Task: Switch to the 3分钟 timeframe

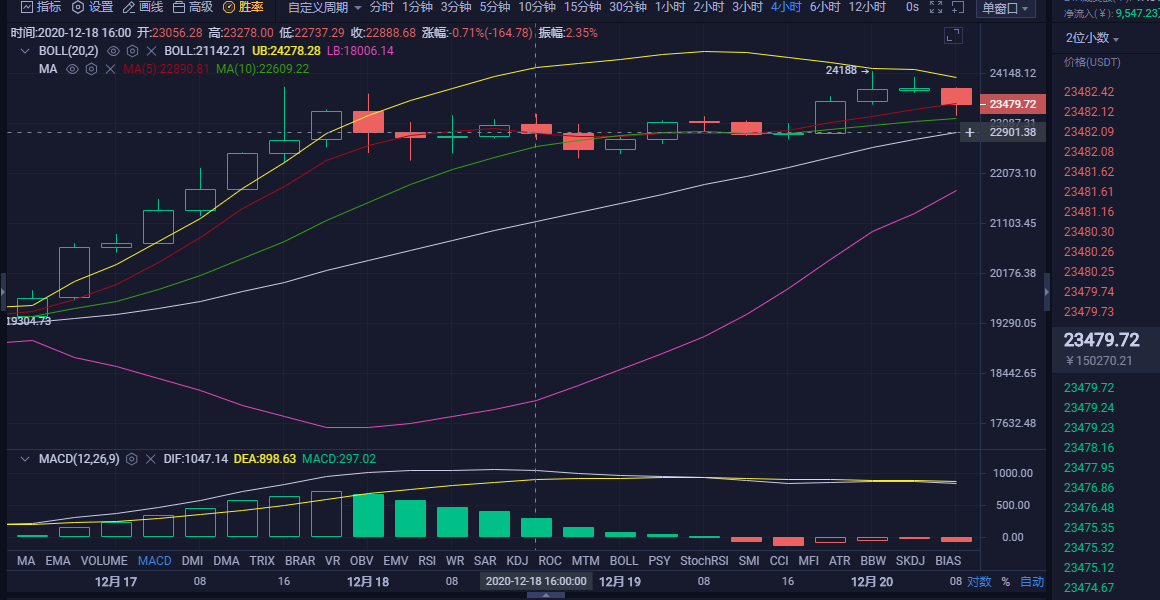Action: tap(456, 7)
